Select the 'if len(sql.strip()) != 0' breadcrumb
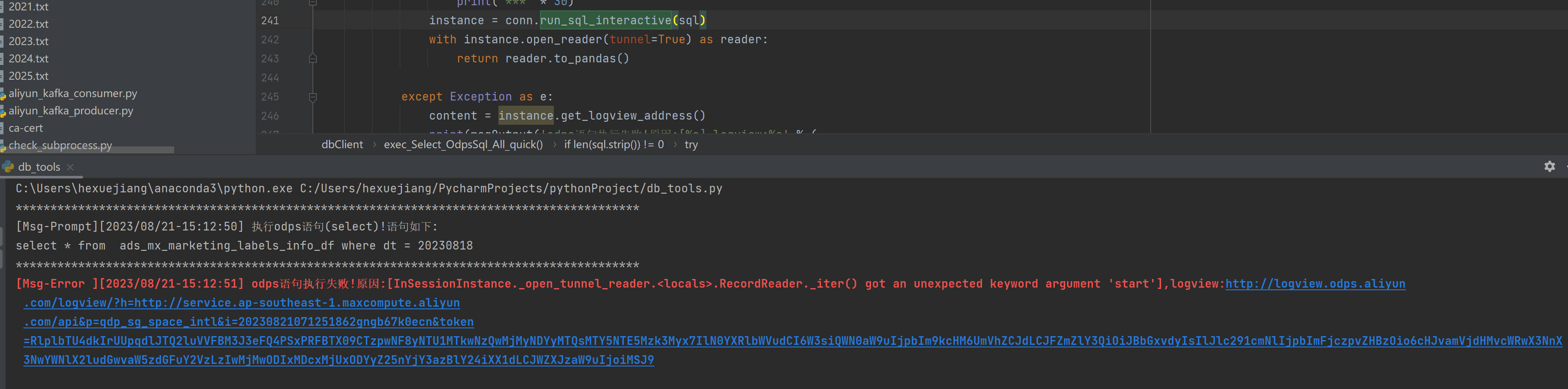1568x389 pixels. 614,144
